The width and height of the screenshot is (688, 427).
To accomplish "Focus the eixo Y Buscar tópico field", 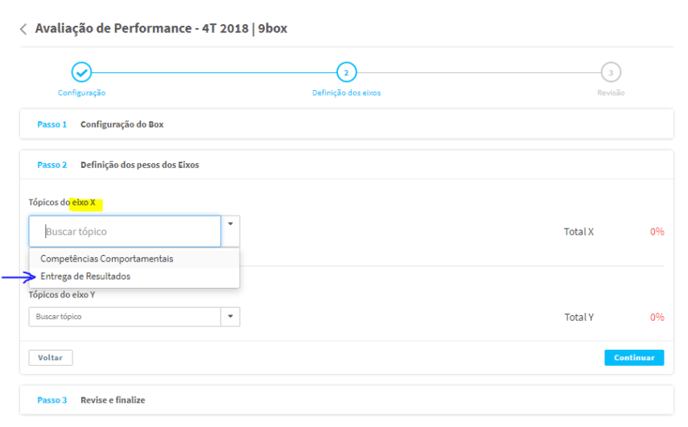I will pos(125,316).
